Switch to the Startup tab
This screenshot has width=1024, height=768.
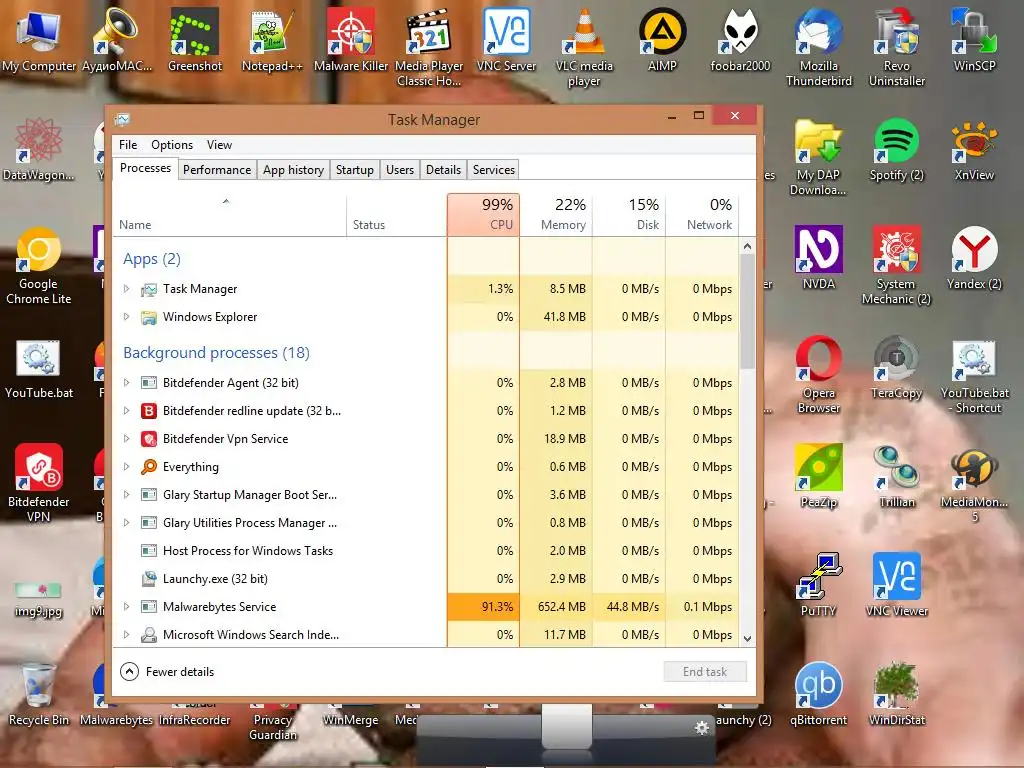[x=355, y=170]
